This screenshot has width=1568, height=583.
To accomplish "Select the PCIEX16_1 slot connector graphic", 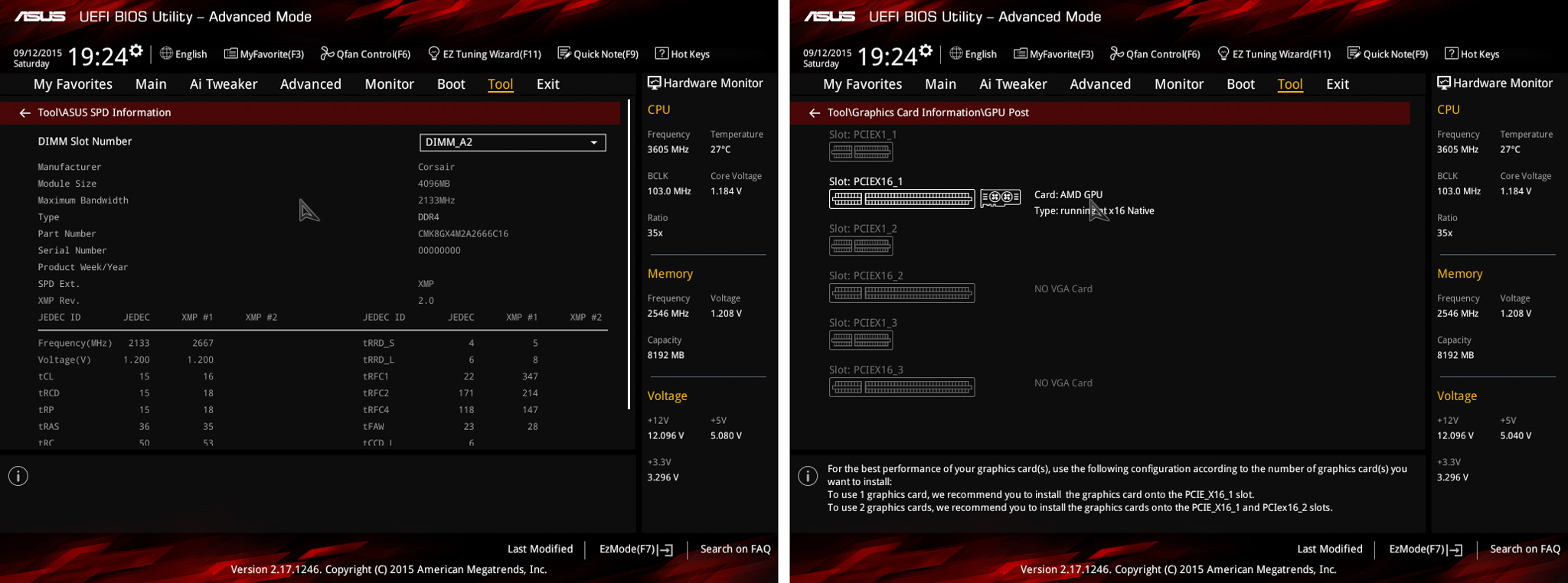I will (901, 199).
